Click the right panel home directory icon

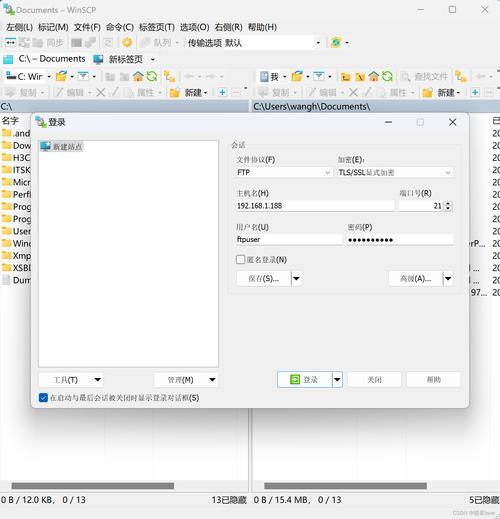pos(374,77)
